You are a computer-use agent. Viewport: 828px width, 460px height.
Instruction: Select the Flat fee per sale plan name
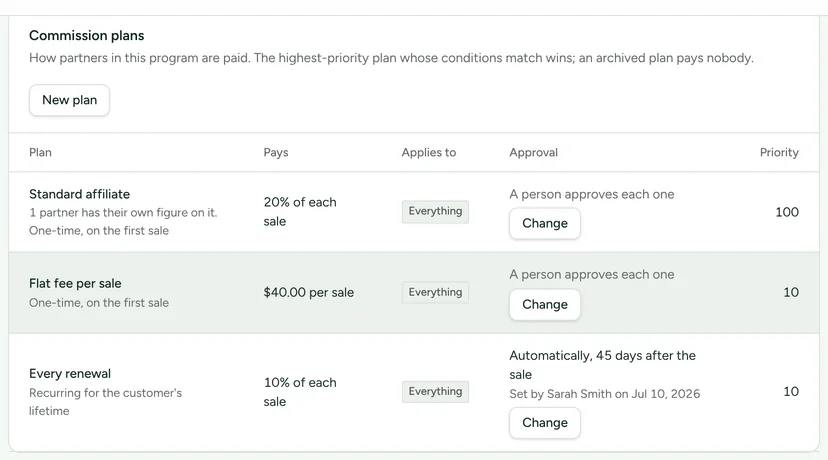75,284
